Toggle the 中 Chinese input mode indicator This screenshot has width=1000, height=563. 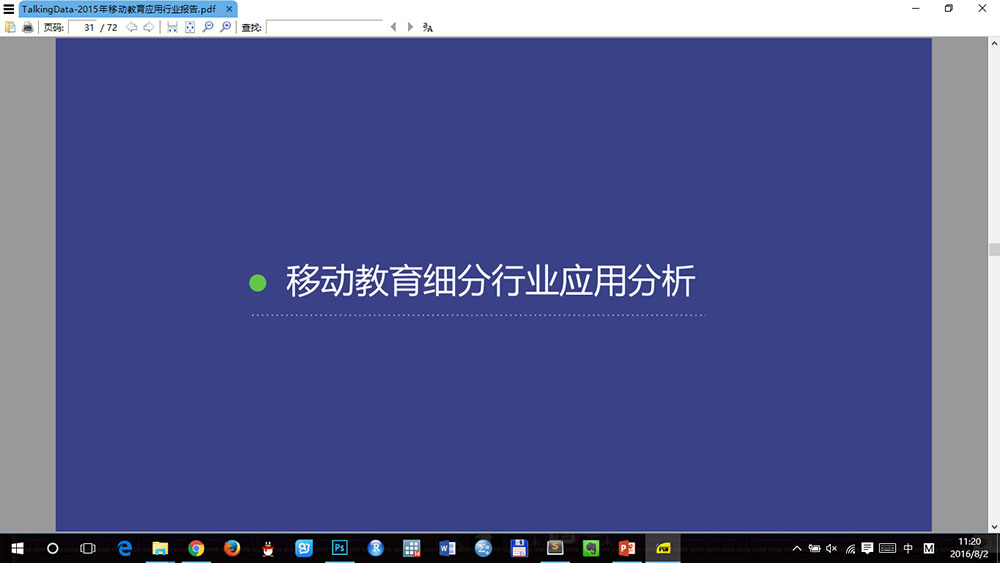point(908,548)
